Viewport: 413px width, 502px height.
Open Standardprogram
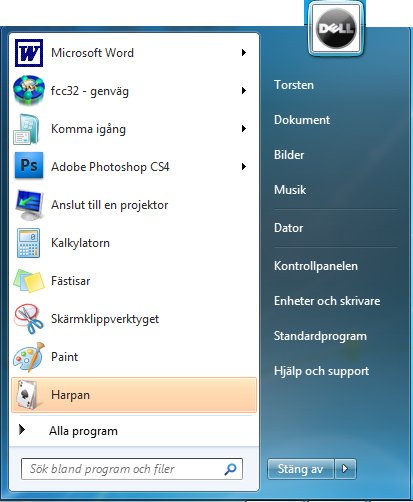pyautogui.click(x=320, y=336)
